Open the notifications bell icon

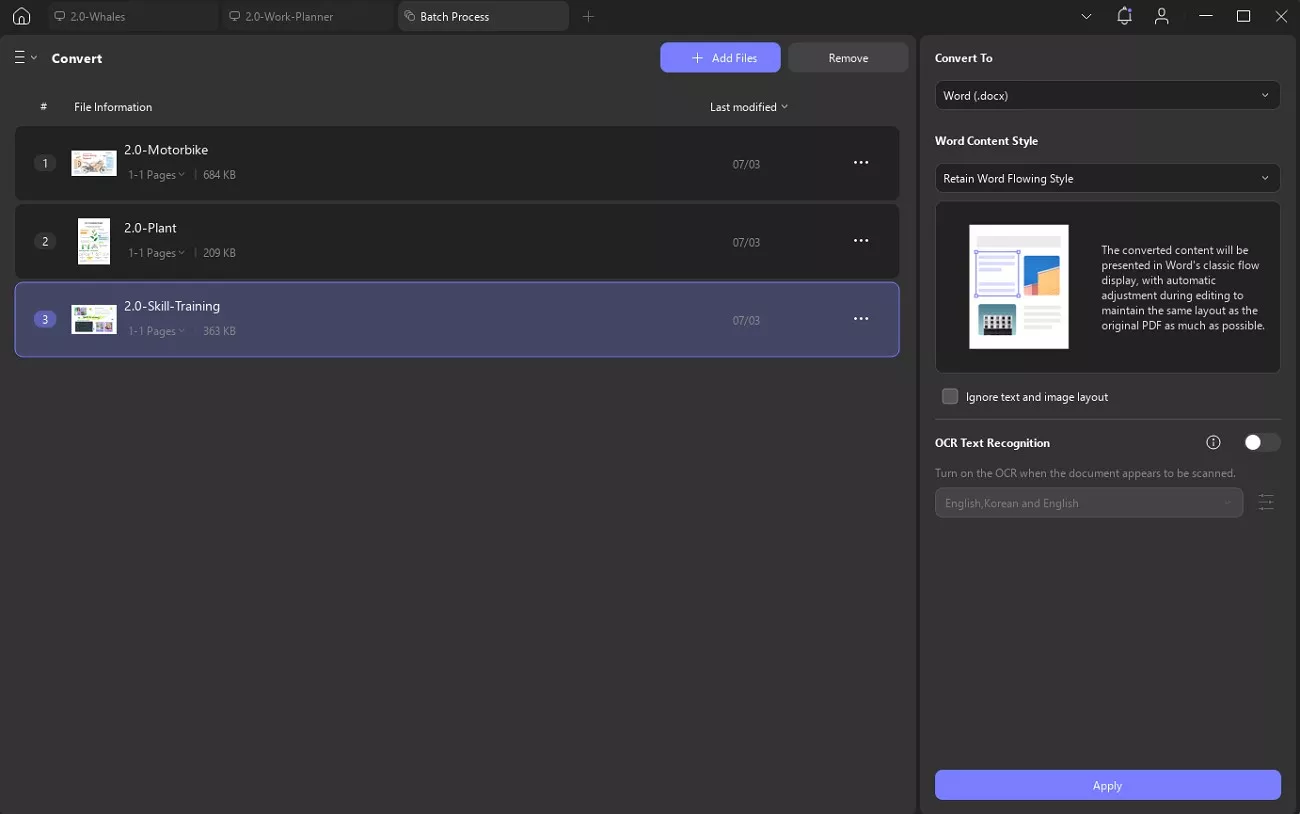click(x=1125, y=16)
